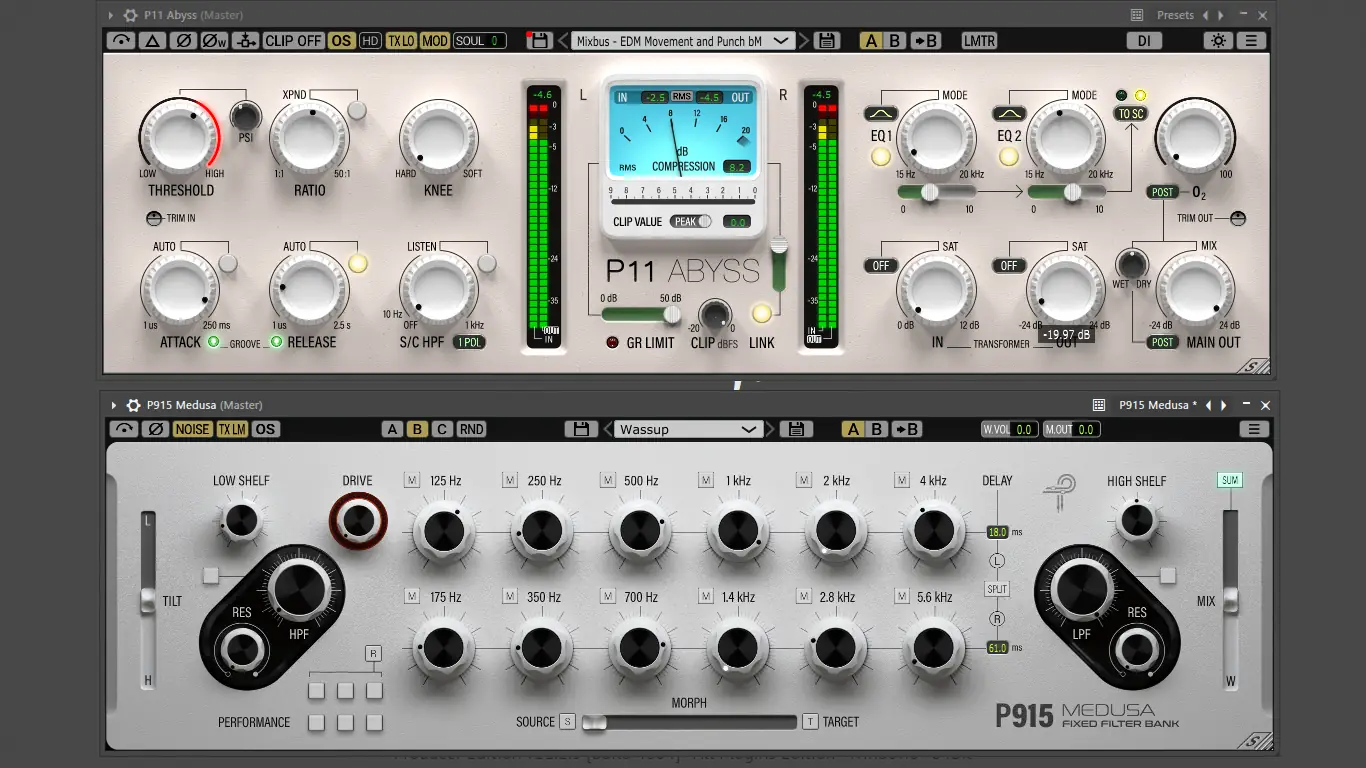Open the Abyss hamburger menu
Image resolution: width=1366 pixels, height=768 pixels.
[x=1251, y=41]
